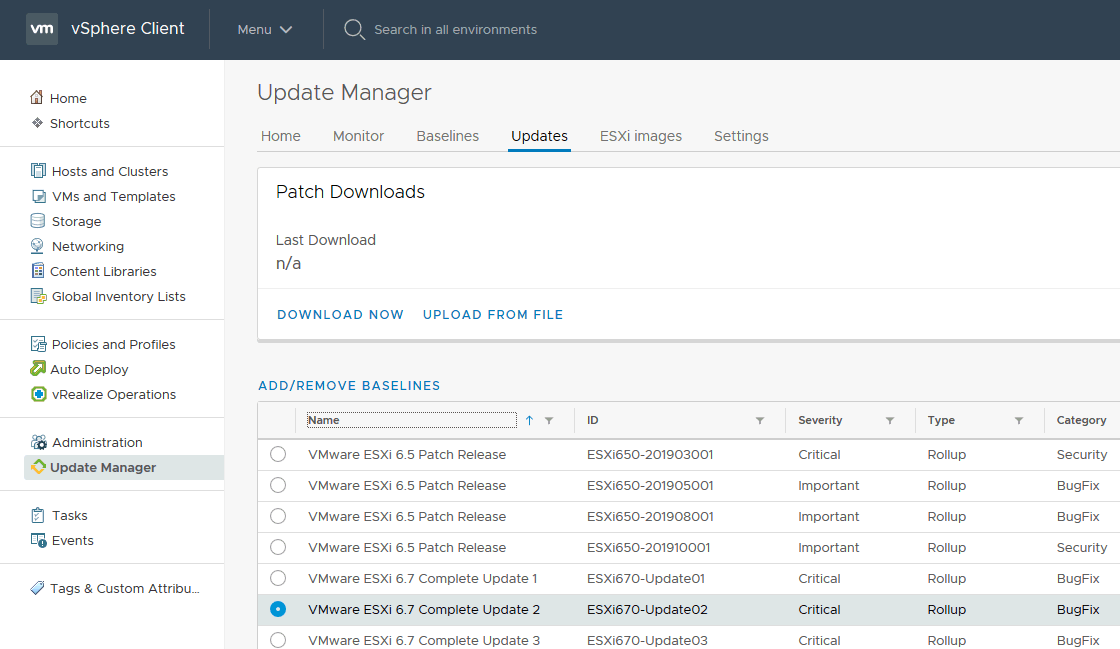The image size is (1120, 649).
Task: Click the UPLOAD FROM FILE link
Action: 492,314
